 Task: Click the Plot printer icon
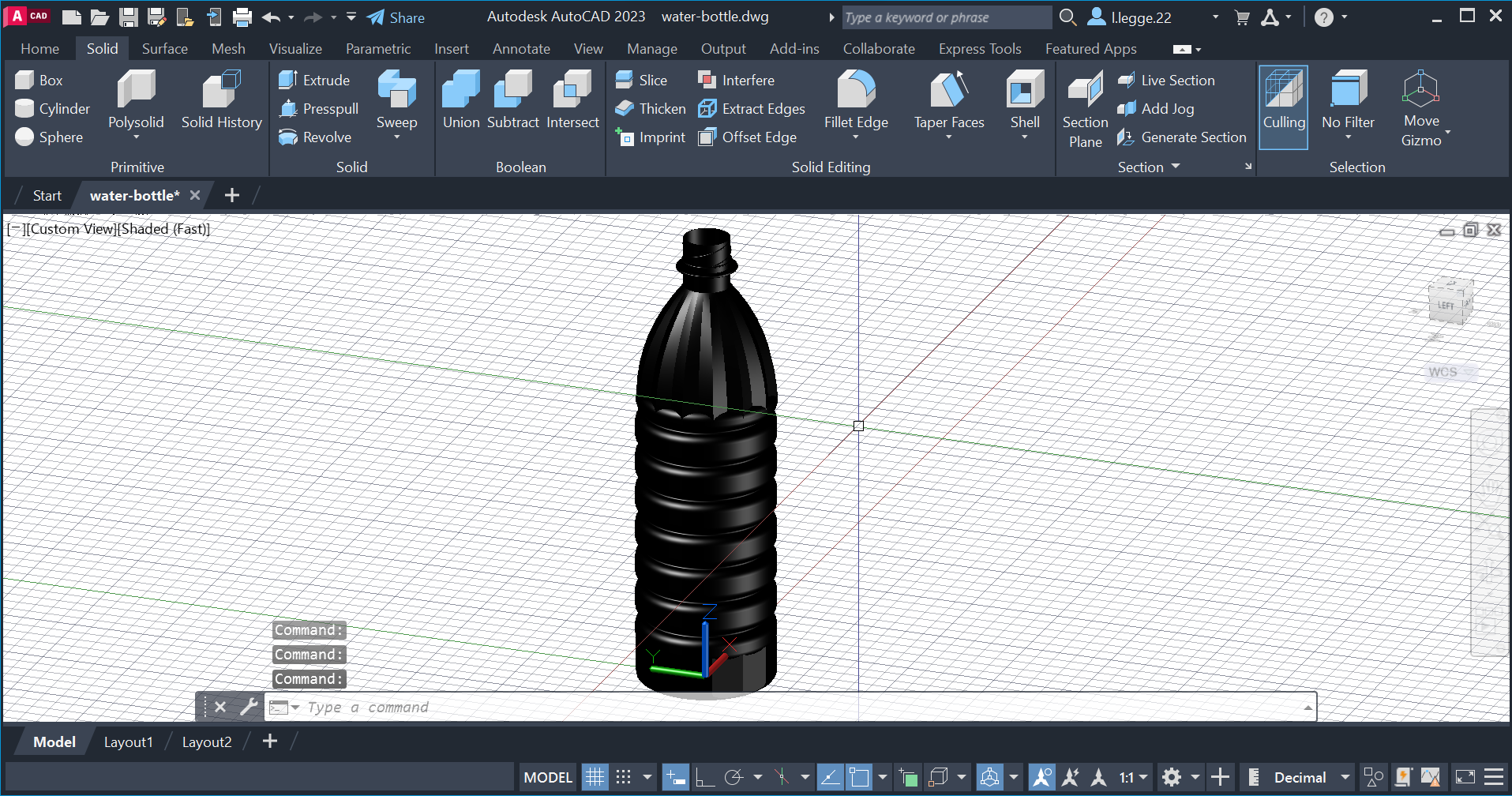pos(242,17)
